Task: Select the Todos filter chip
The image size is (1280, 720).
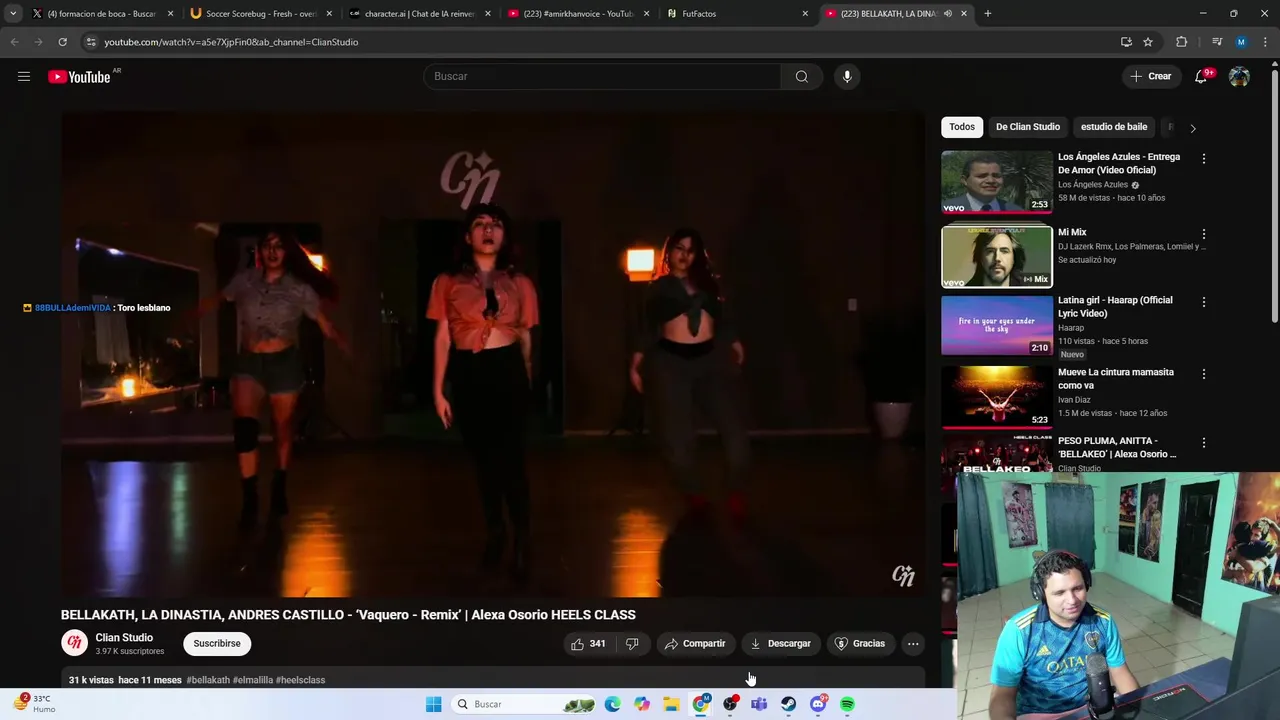Action: [962, 127]
